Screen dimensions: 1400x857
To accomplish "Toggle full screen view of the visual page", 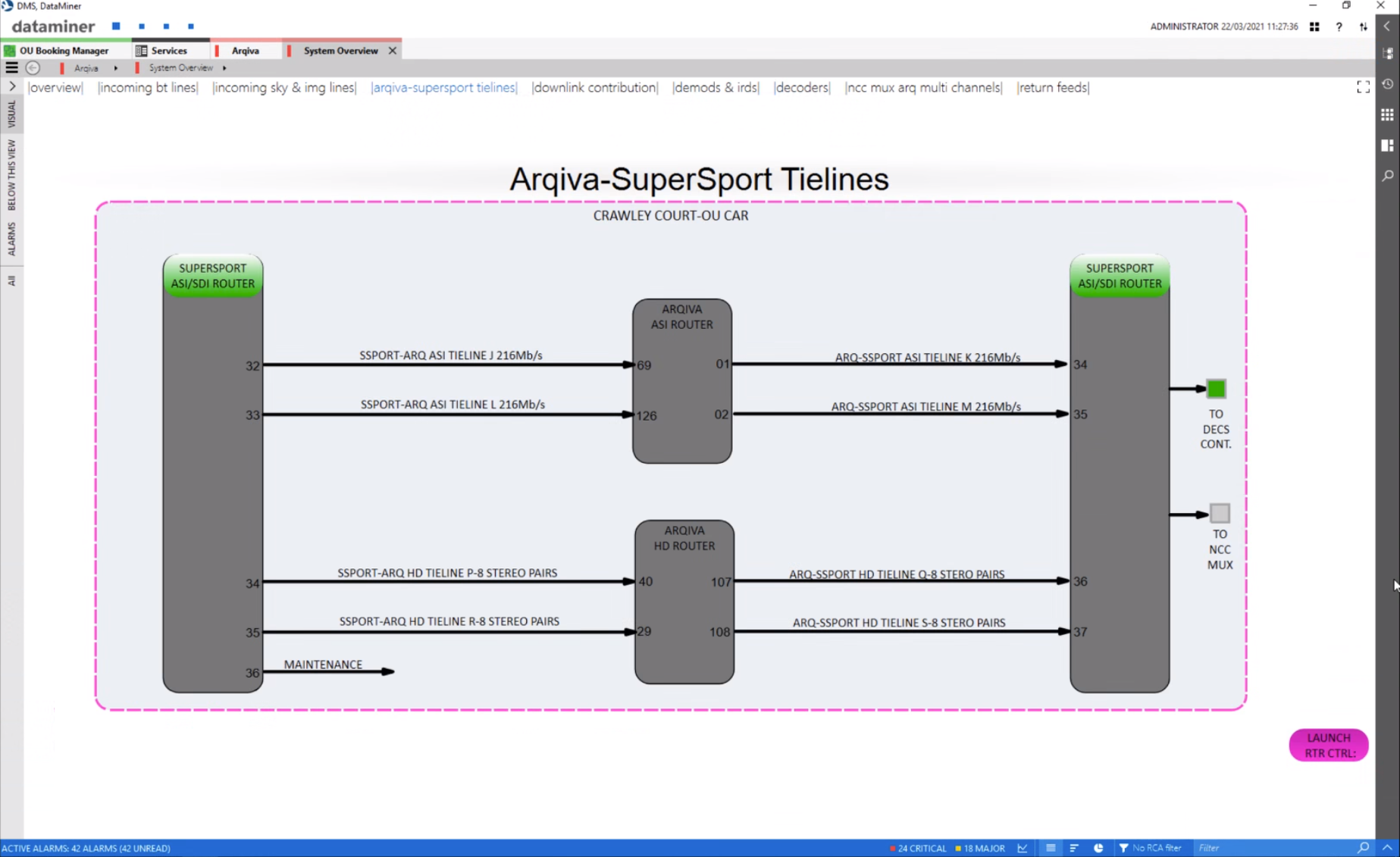I will click(x=1363, y=87).
